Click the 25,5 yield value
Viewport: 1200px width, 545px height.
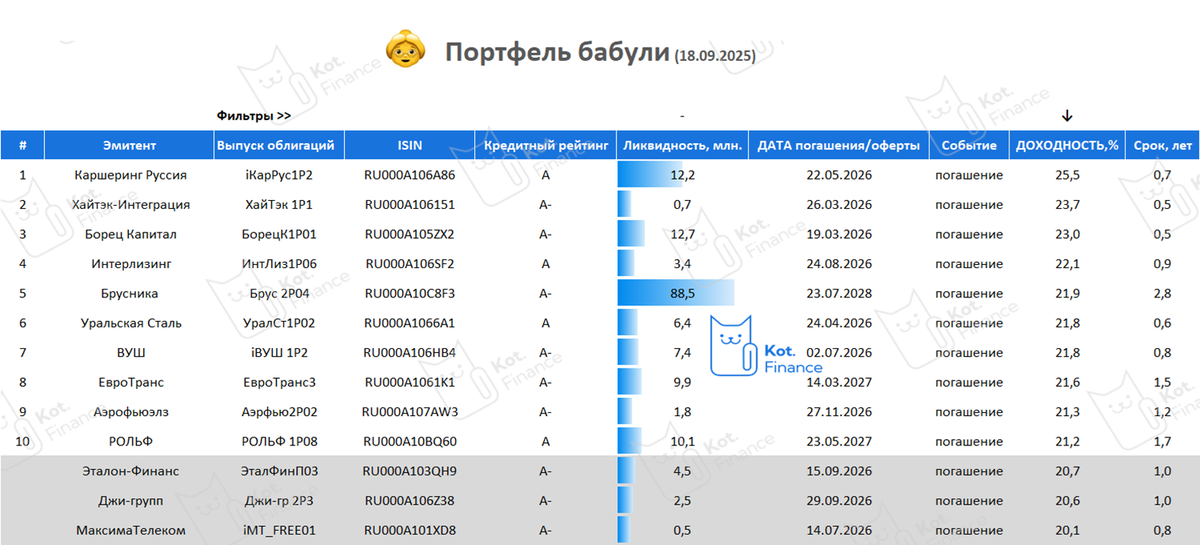[x=1068, y=175]
